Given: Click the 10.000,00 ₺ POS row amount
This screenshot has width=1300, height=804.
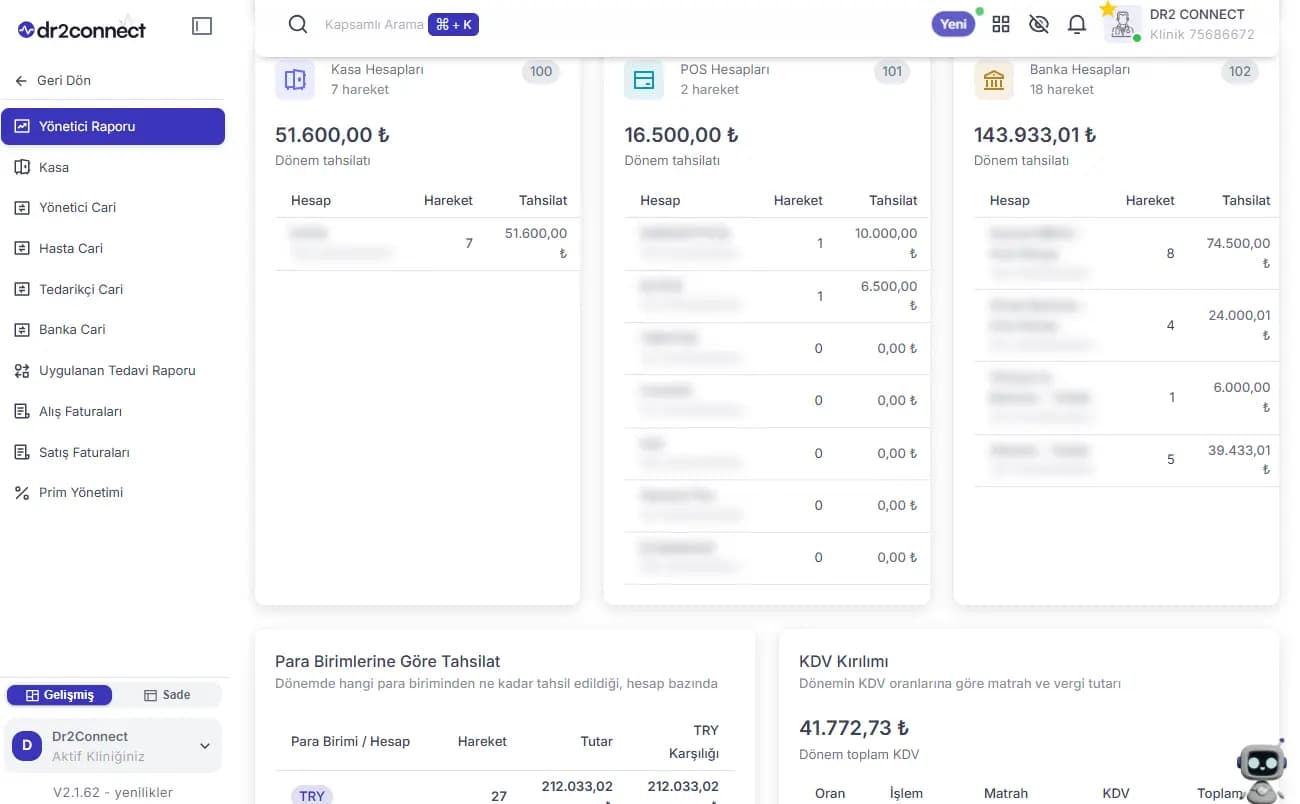Looking at the screenshot, I should click(885, 243).
